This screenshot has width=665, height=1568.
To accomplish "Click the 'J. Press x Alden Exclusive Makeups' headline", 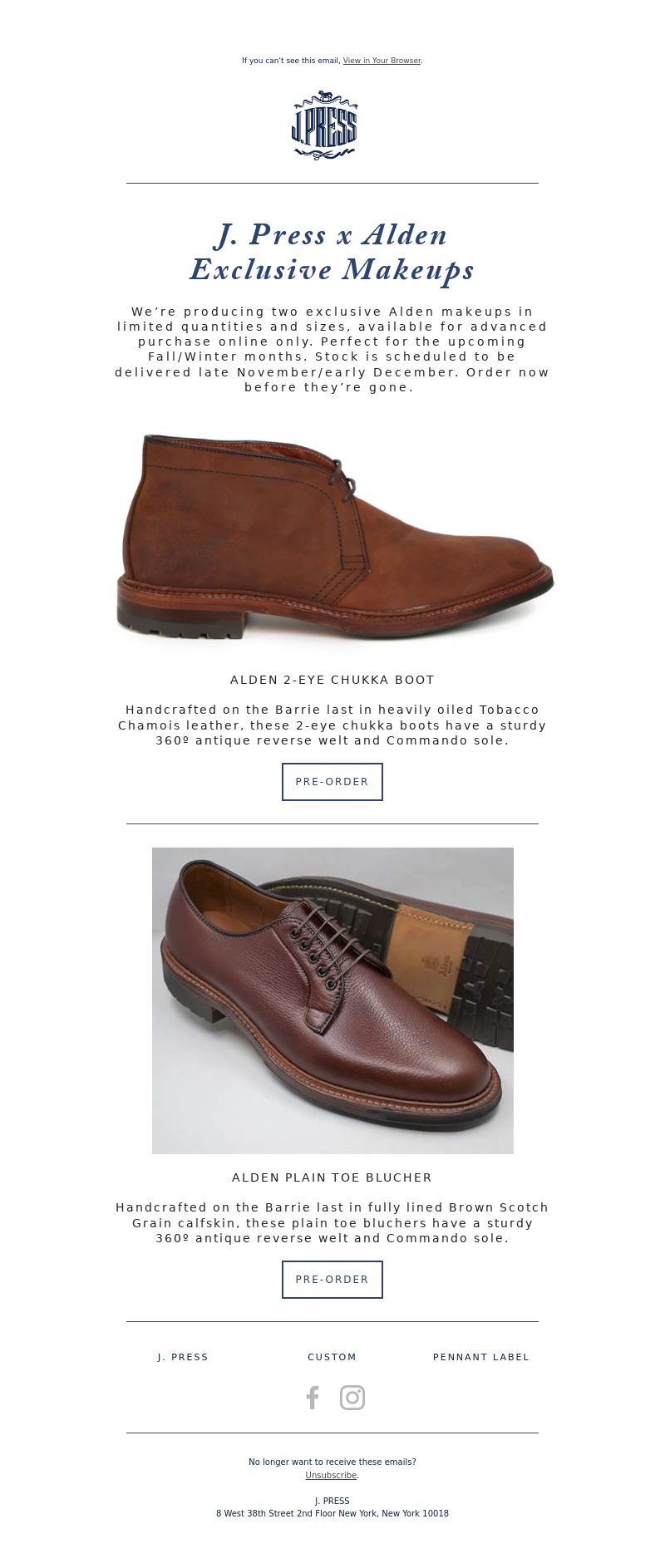I will tap(332, 252).
